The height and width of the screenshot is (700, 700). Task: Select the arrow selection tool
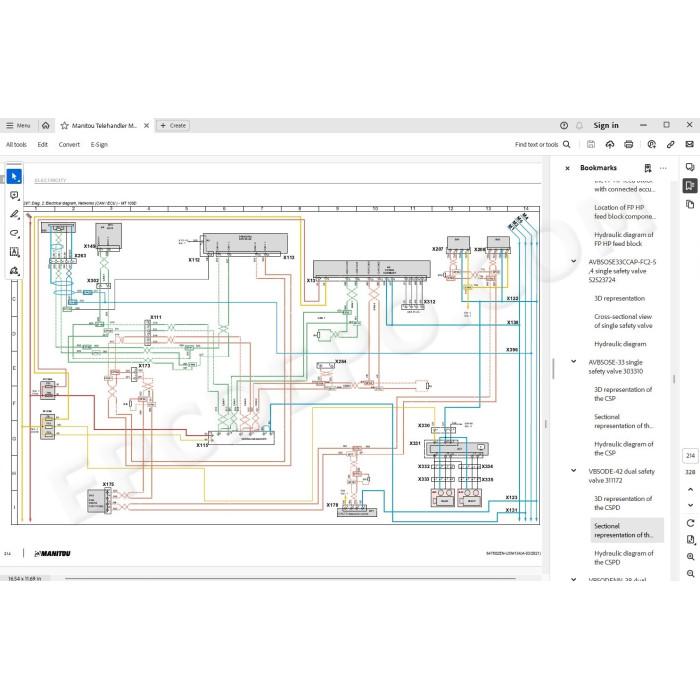click(14, 177)
